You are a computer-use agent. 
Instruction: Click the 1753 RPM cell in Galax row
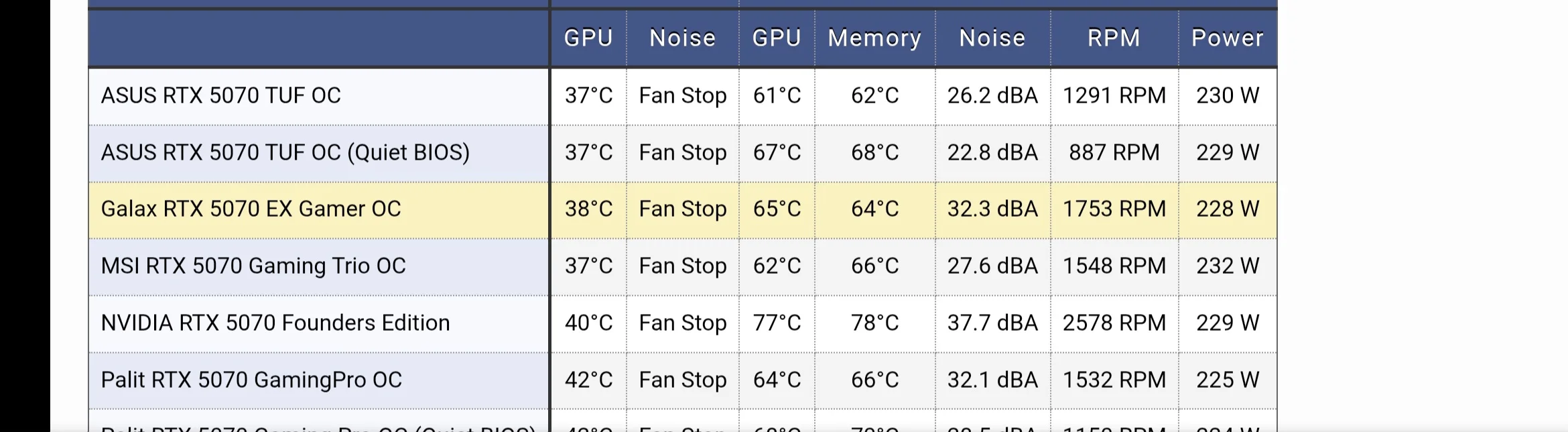pyautogui.click(x=1114, y=209)
